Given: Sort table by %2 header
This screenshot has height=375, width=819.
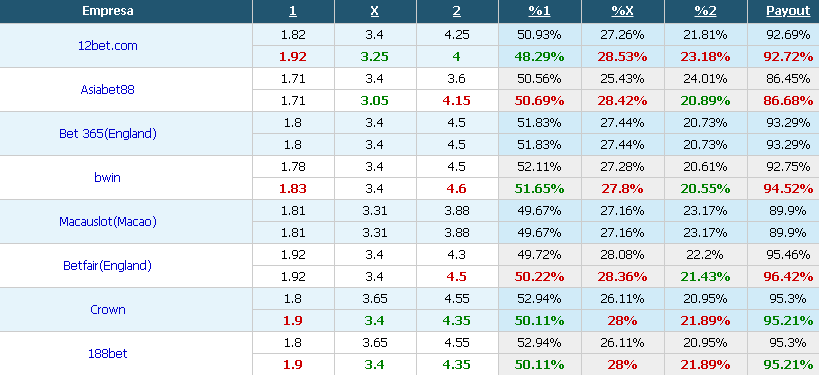Looking at the screenshot, I should pyautogui.click(x=705, y=11).
